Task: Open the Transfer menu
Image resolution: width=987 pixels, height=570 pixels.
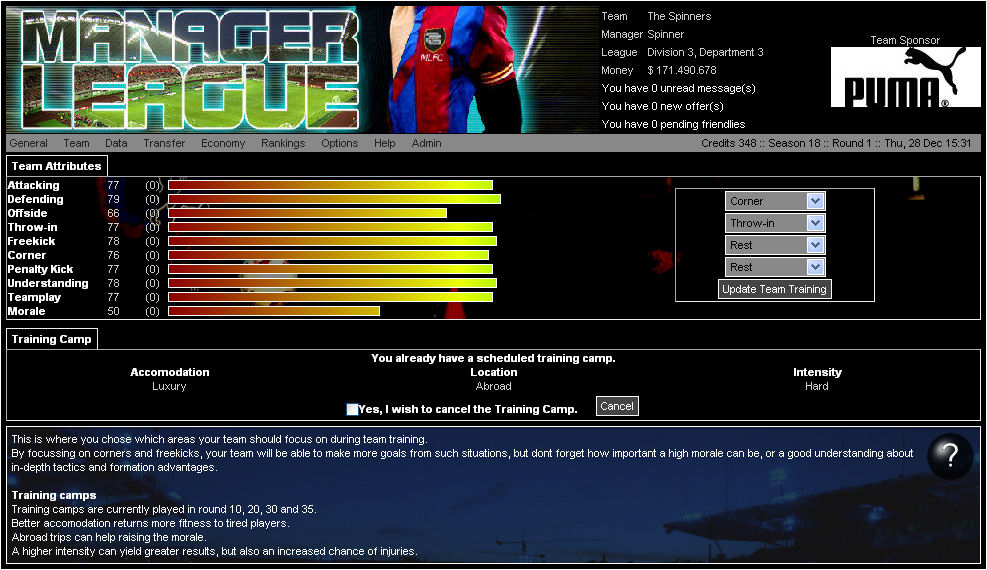Action: coord(164,143)
